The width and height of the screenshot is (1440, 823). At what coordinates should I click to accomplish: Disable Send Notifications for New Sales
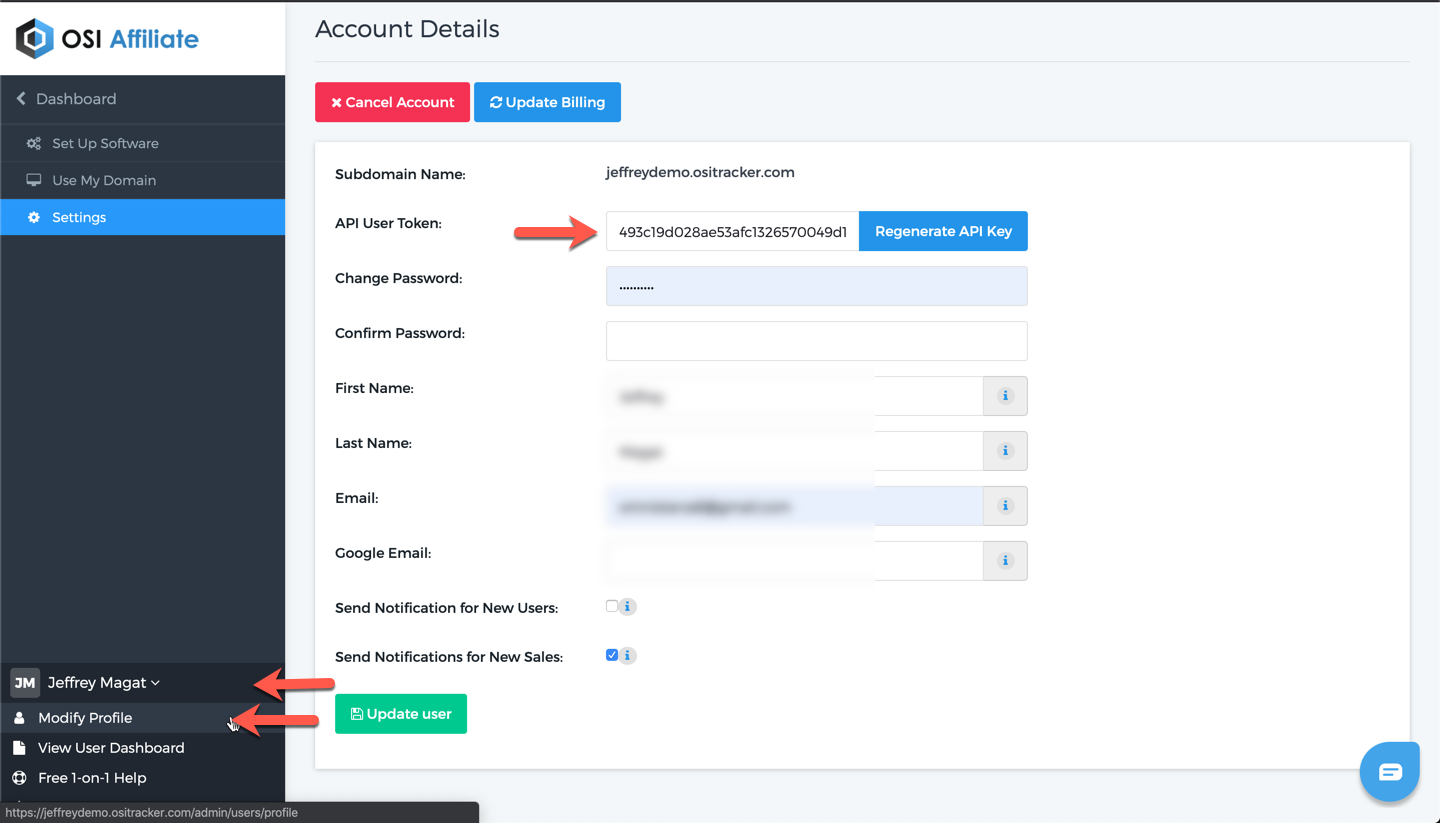(611, 655)
